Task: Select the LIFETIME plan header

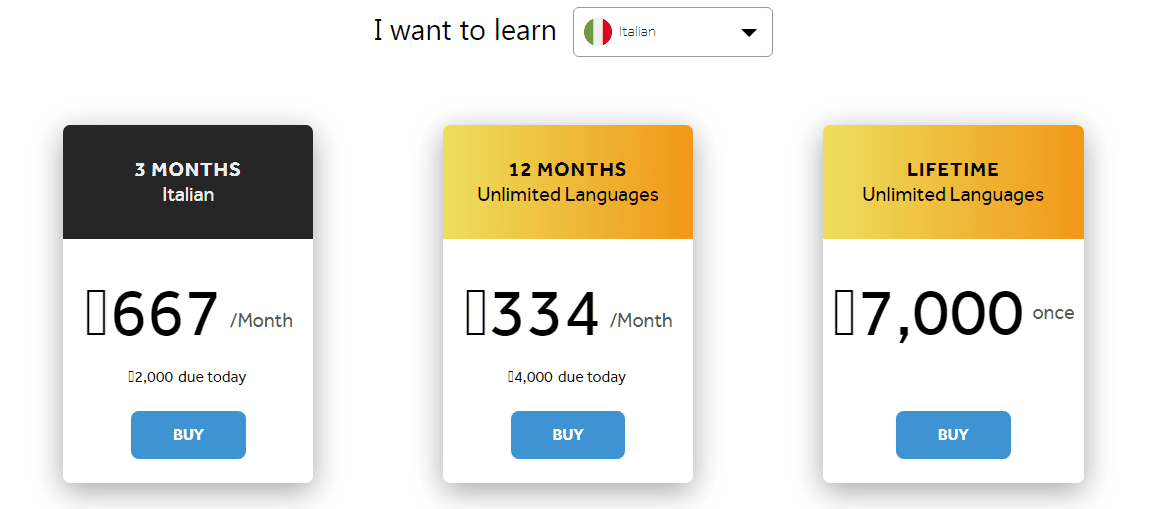Action: [953, 182]
